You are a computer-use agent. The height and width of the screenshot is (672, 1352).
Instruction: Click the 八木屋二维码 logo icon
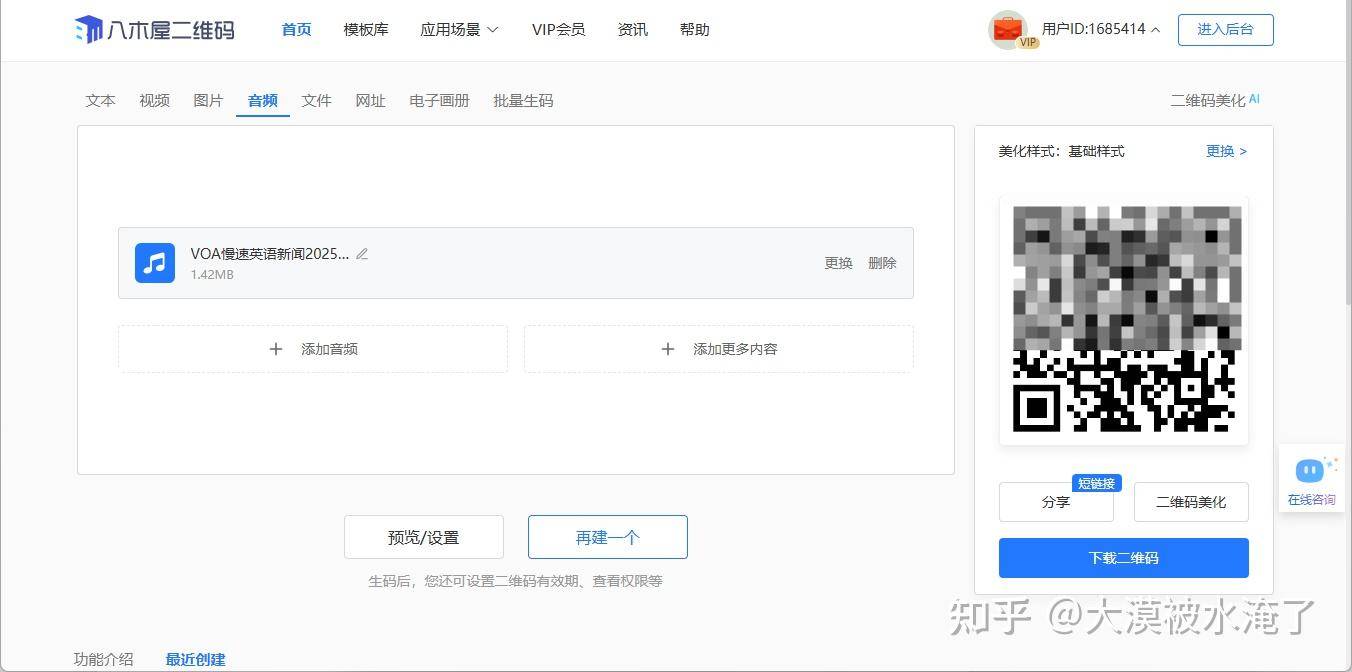click(89, 30)
